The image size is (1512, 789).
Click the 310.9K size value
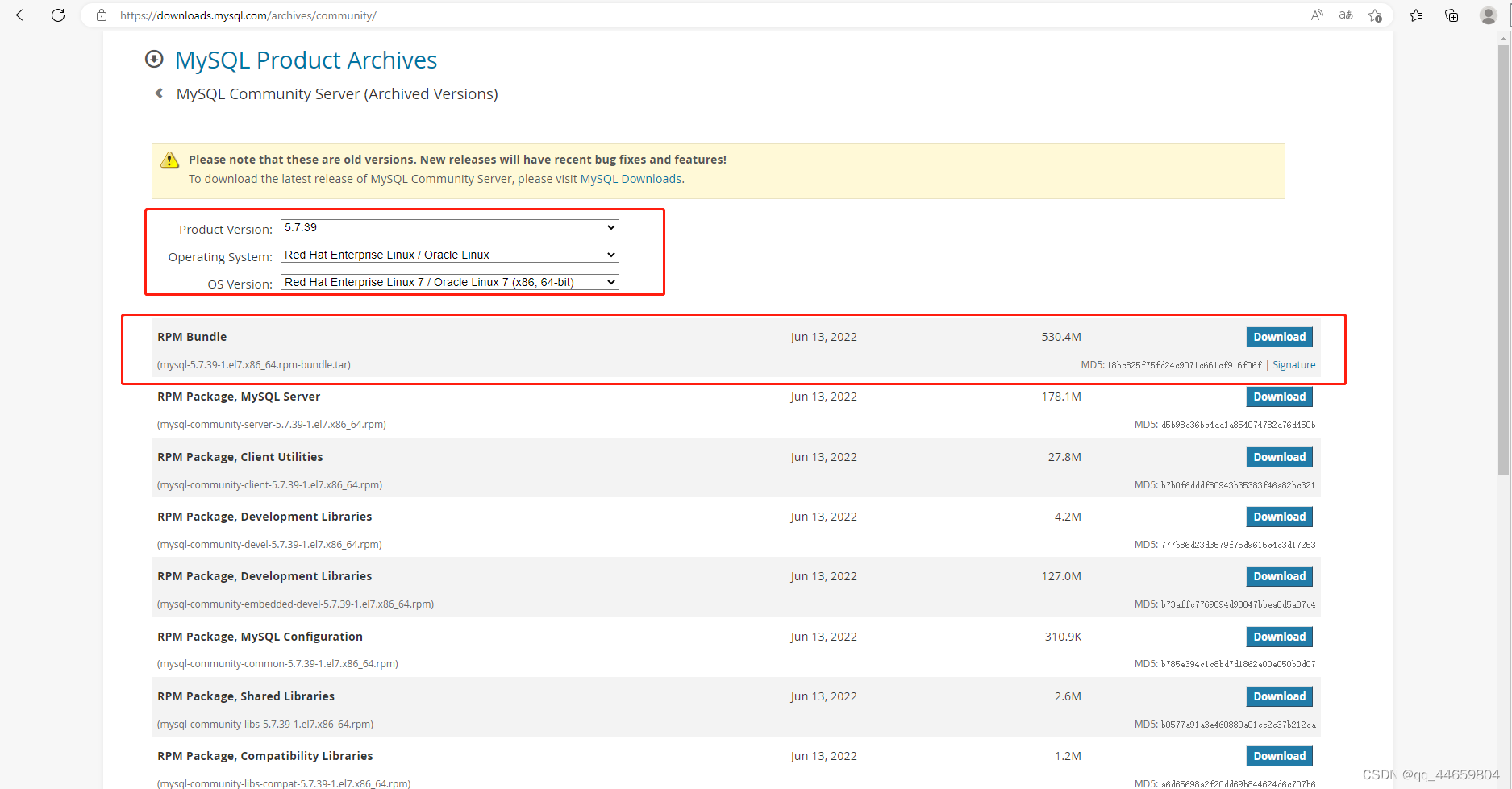1064,637
